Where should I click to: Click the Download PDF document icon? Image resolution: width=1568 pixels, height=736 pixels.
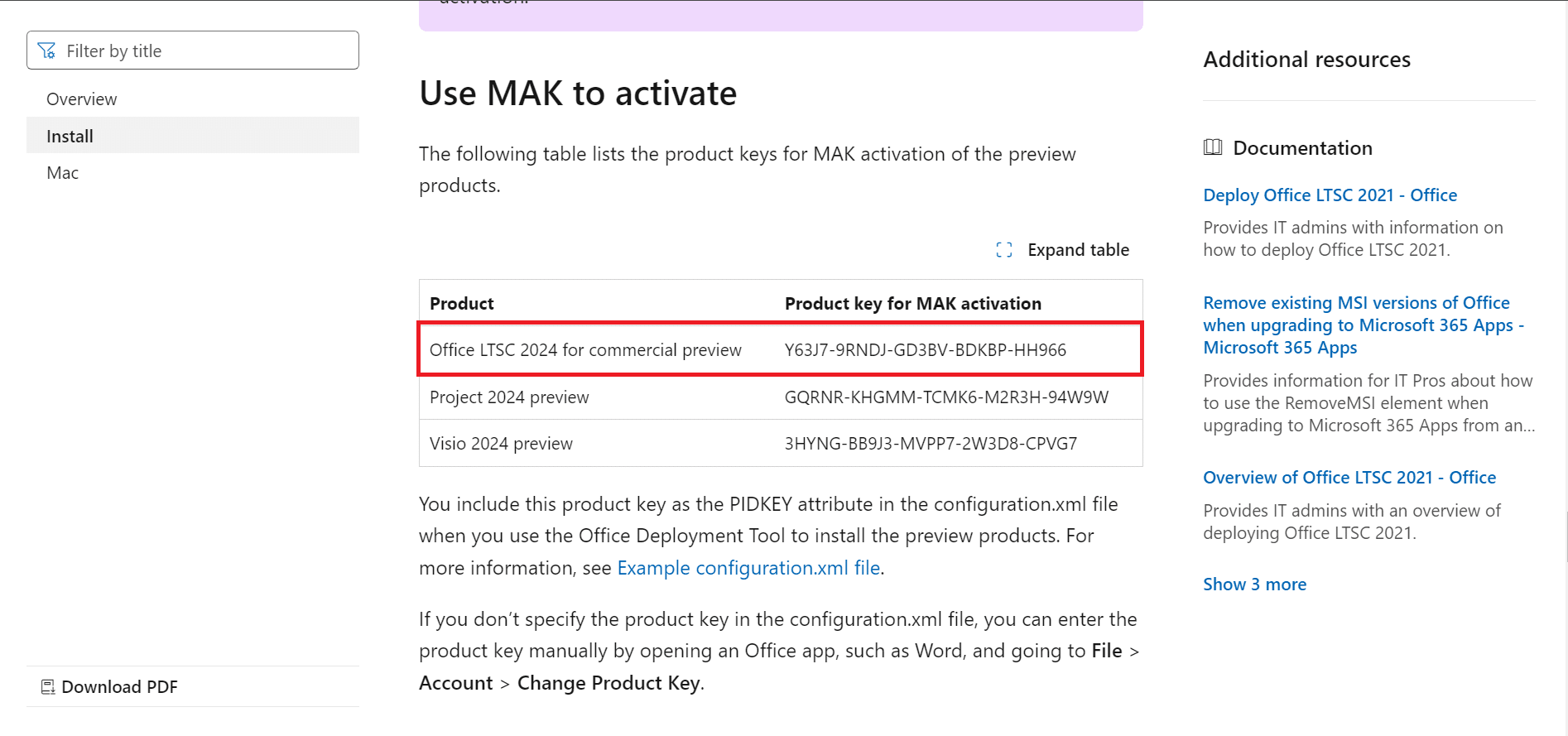[48, 687]
